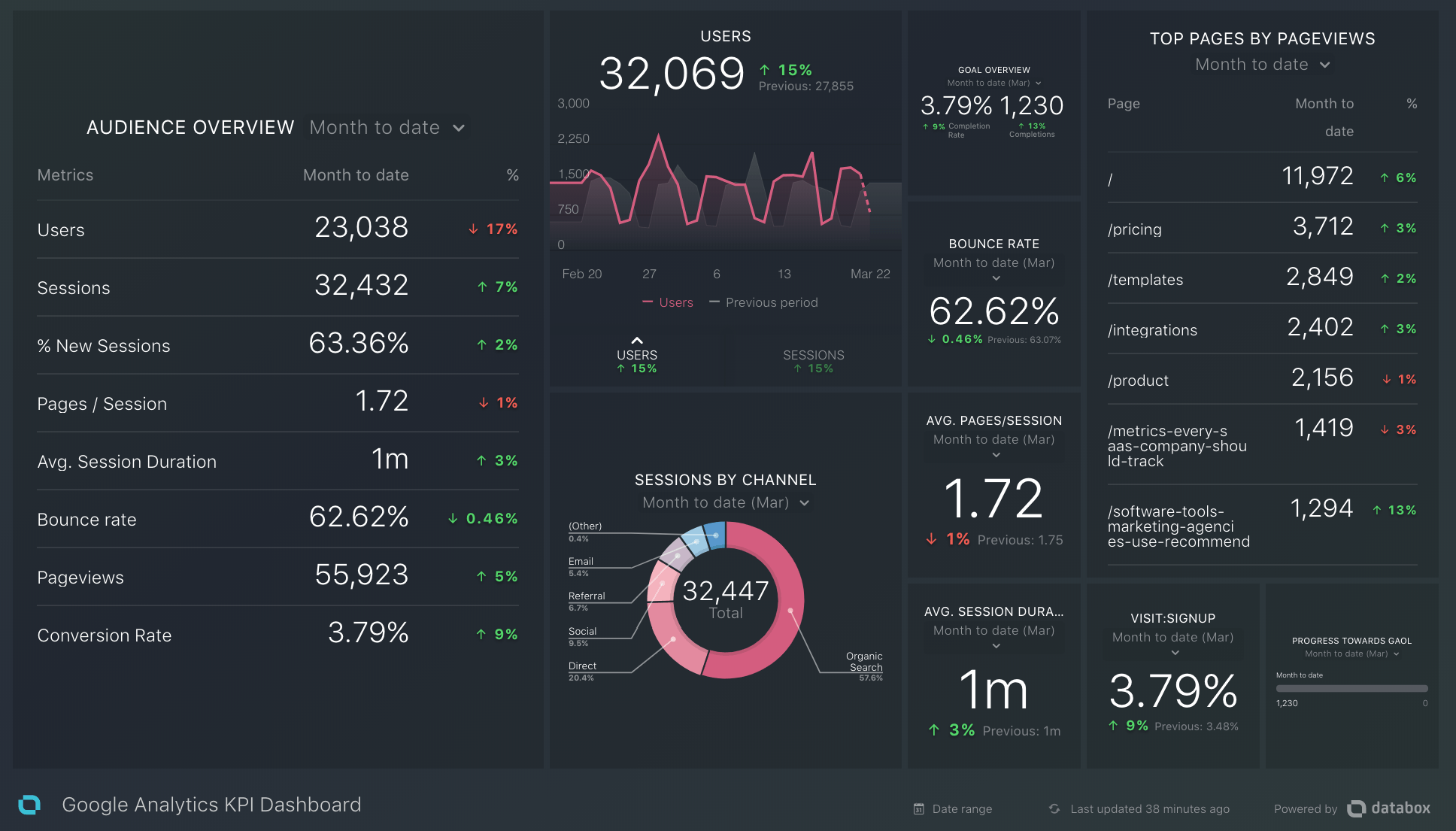Click the red down arrow next to Users 17%
This screenshot has width=1456, height=831.
pyautogui.click(x=473, y=229)
